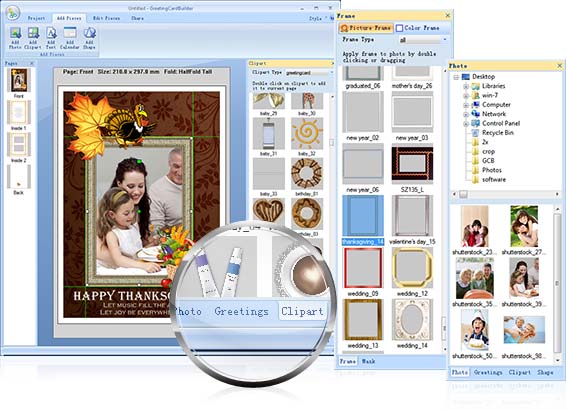
Task: Click the Photo thumbnails vertical scrollbar
Action: pyautogui.click(x=557, y=282)
